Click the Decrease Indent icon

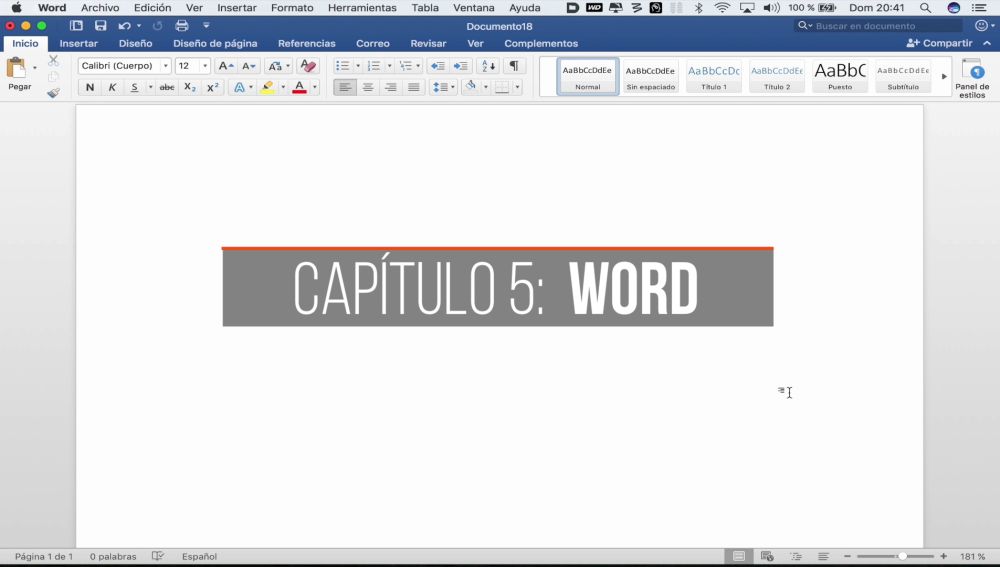[x=438, y=66]
